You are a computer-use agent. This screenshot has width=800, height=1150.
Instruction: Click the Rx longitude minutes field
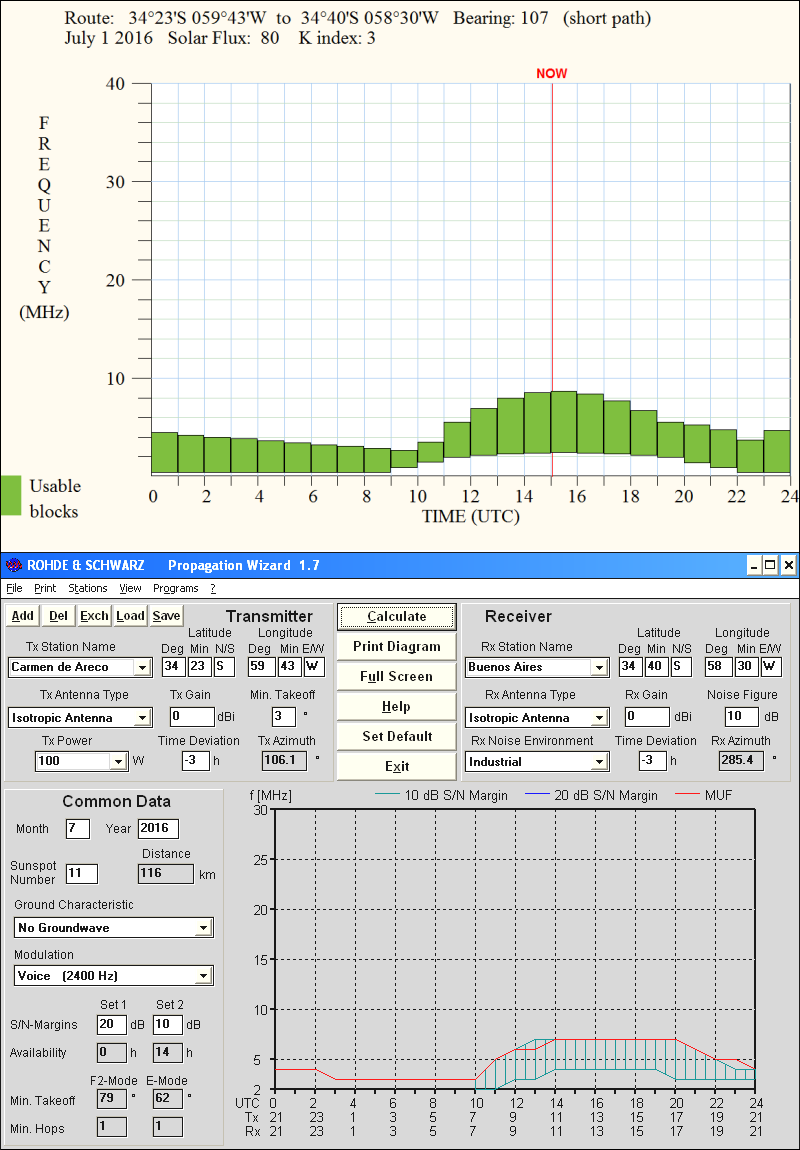pyautogui.click(x=746, y=667)
